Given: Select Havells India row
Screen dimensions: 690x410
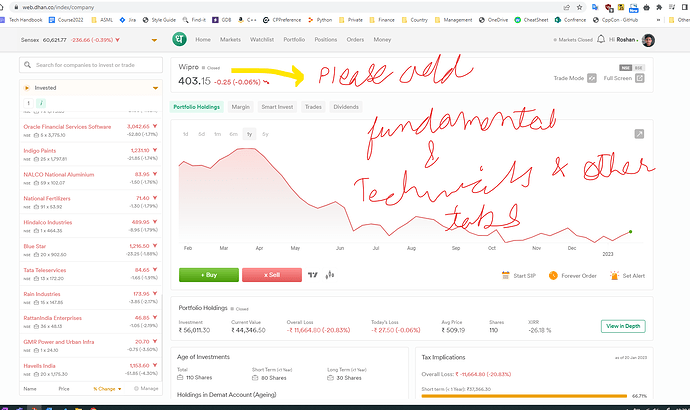Looking at the screenshot, I should (91, 370).
